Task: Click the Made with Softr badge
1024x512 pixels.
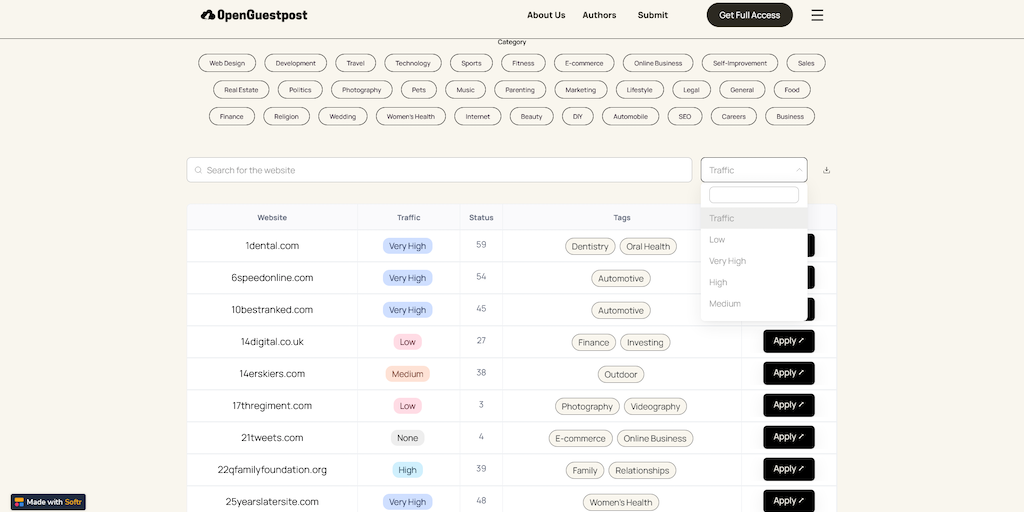Action: pos(49,501)
